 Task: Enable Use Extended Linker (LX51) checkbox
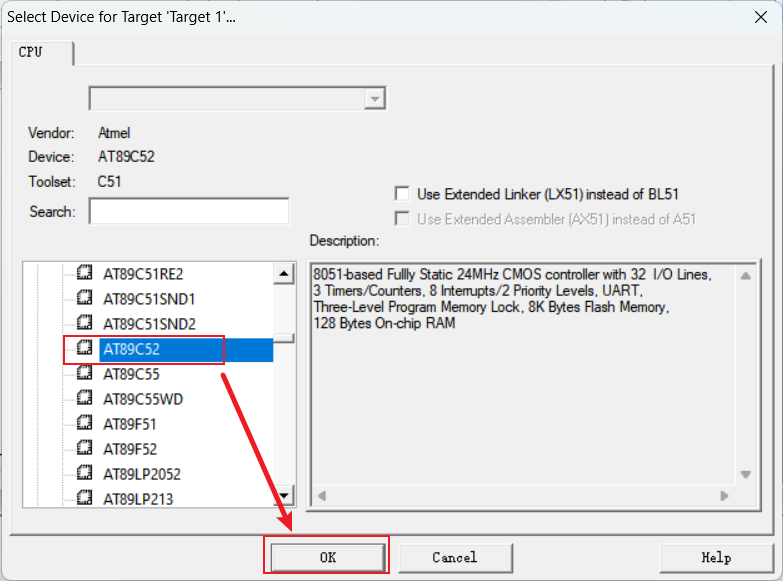[402, 194]
